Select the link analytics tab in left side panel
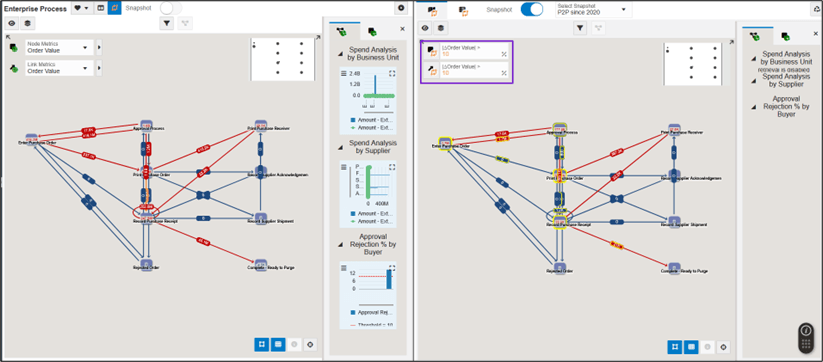Viewport: 823px width, 362px height. [x=342, y=32]
